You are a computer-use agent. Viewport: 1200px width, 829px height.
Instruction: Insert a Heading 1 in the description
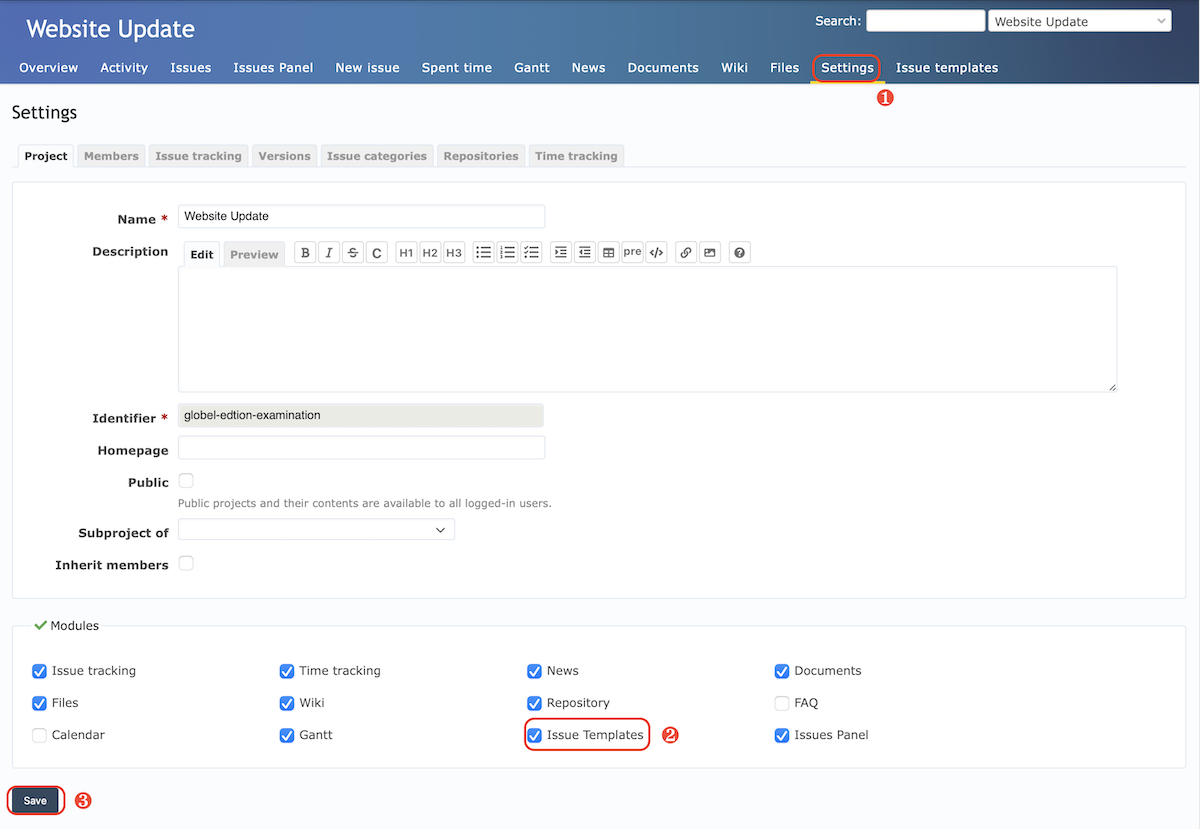[x=405, y=252]
